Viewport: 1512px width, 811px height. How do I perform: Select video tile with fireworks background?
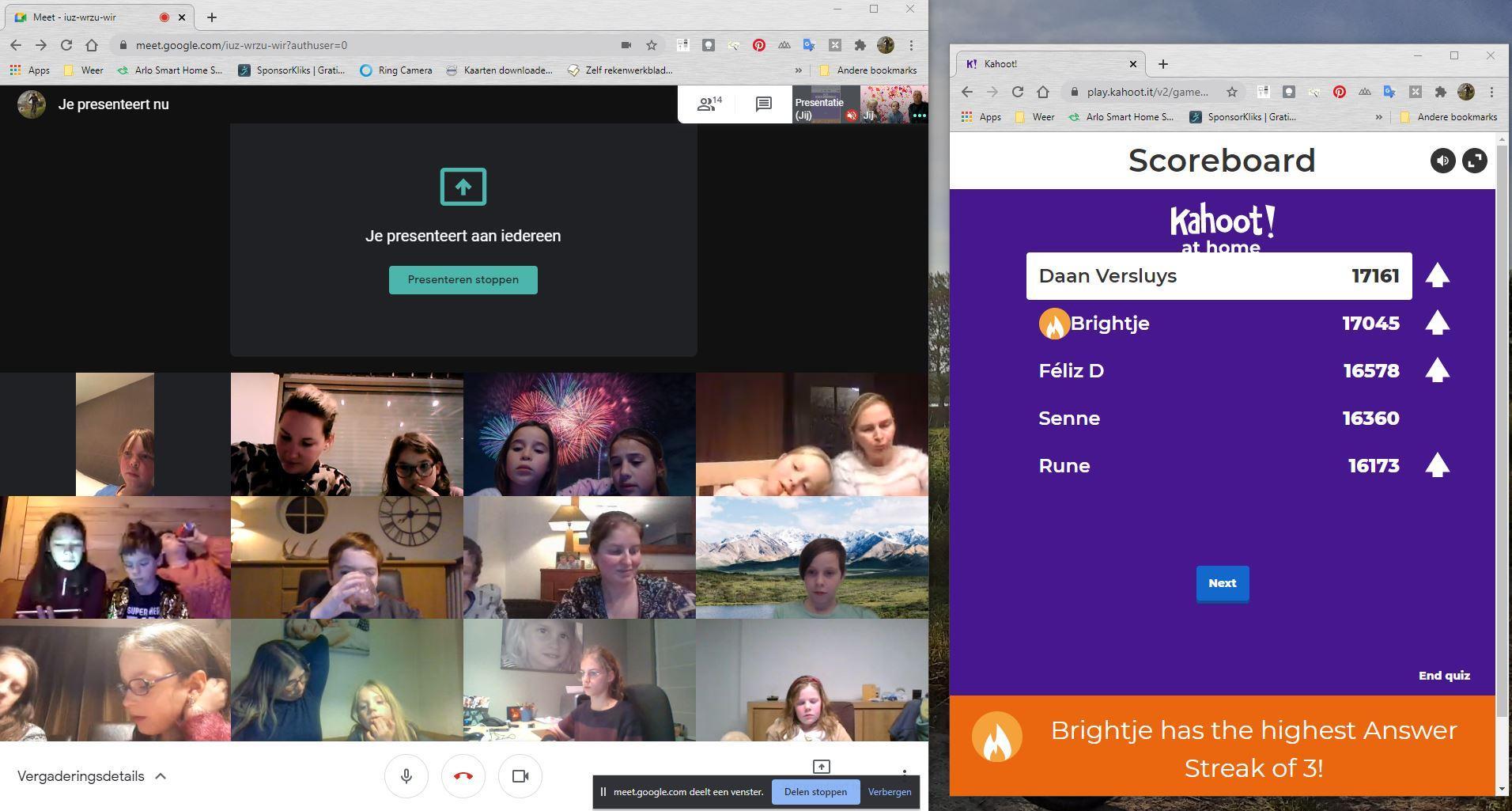[580, 434]
